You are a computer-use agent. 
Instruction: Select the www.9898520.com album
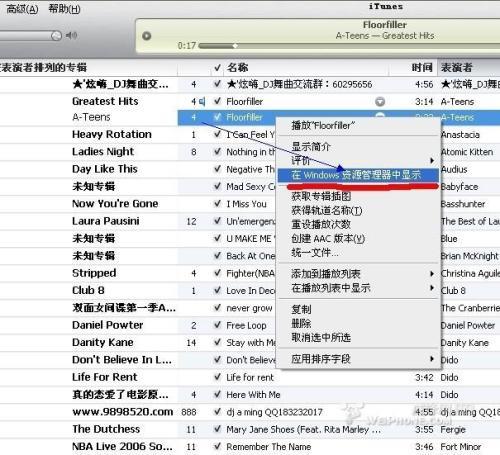[123, 412]
